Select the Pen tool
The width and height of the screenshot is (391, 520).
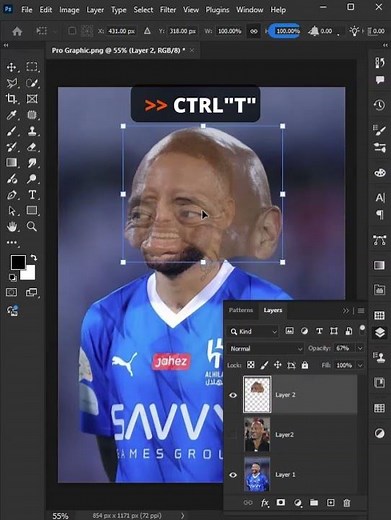tap(12, 195)
